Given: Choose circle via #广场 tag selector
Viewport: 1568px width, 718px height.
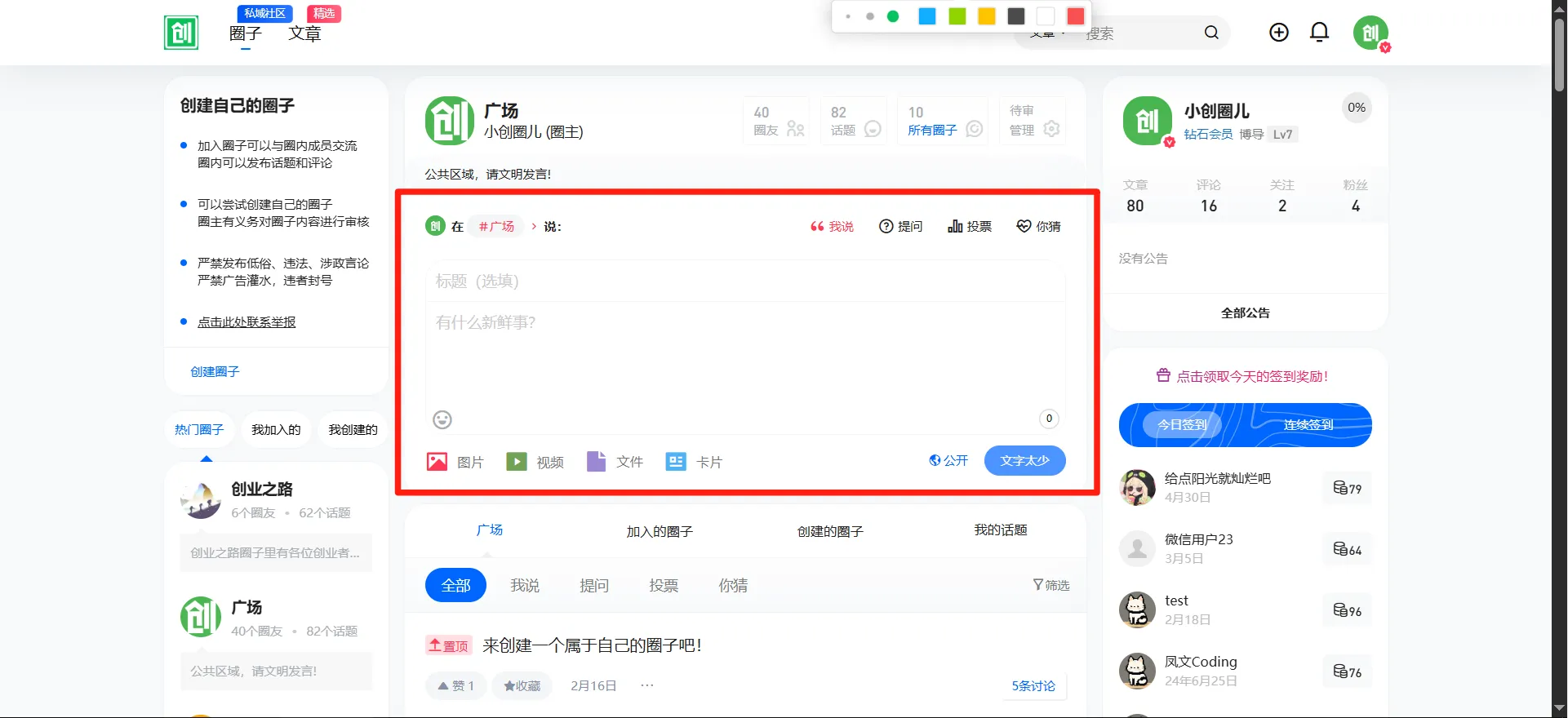Looking at the screenshot, I should pyautogui.click(x=496, y=227).
